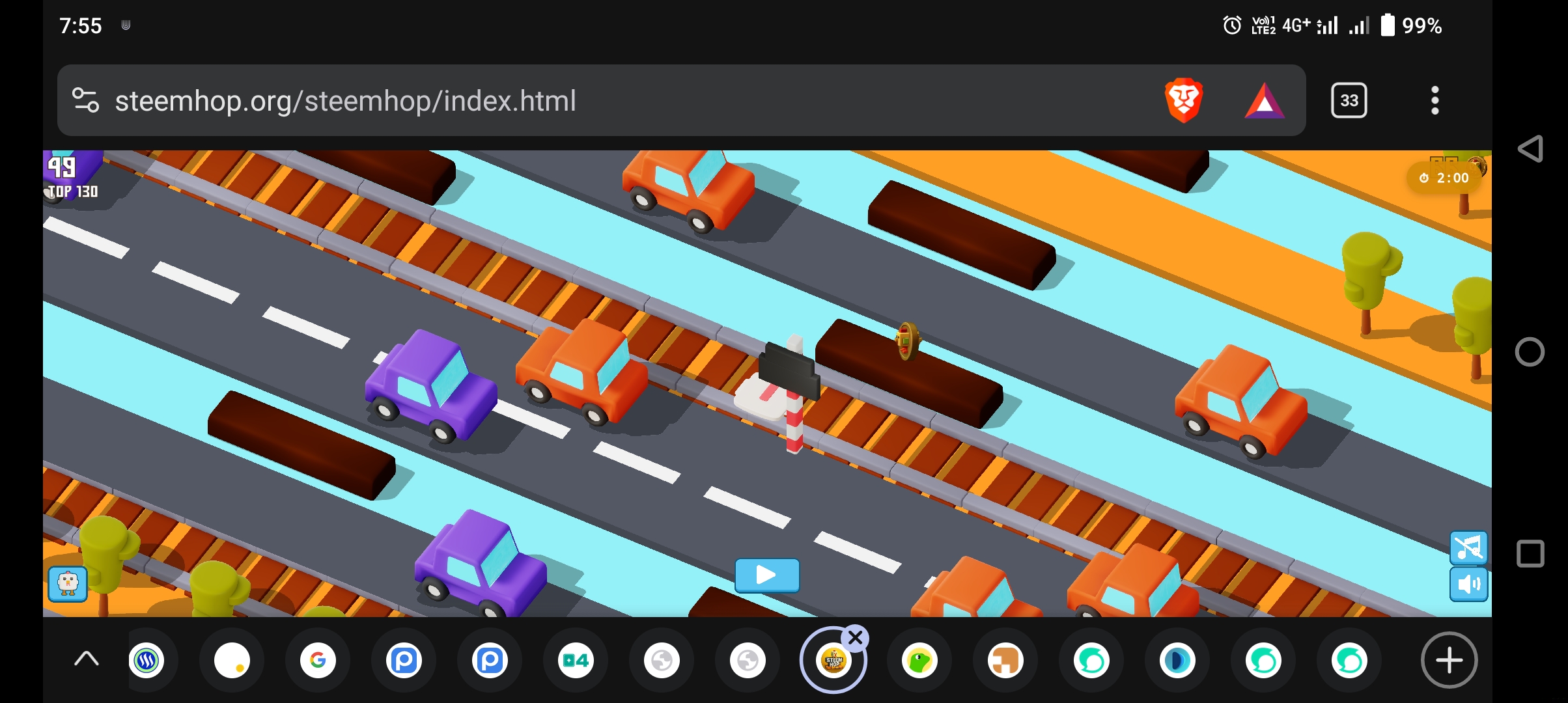Tap the steemhop.org URL in the address bar
The height and width of the screenshot is (703, 1568).
click(345, 101)
